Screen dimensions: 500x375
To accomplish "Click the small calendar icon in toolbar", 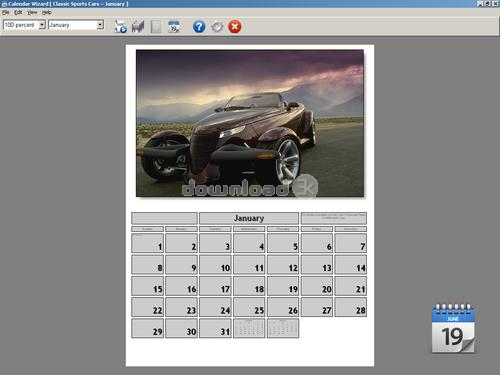I will coord(174,26).
